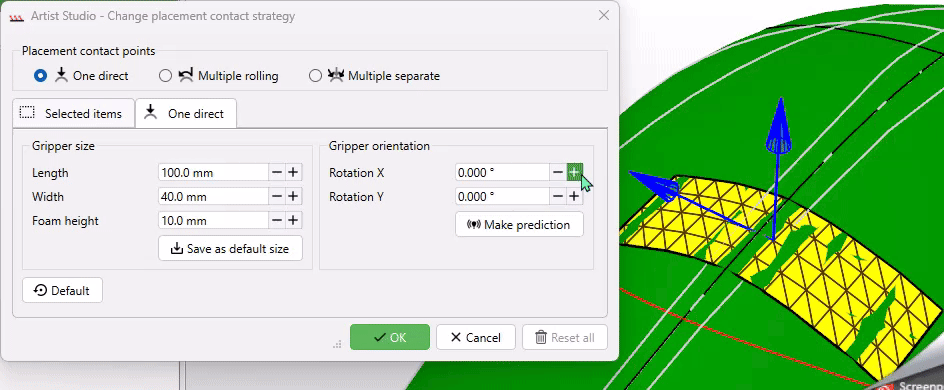Image resolution: width=944 pixels, height=390 pixels.
Task: Click the Width input field
Action: tap(213, 197)
